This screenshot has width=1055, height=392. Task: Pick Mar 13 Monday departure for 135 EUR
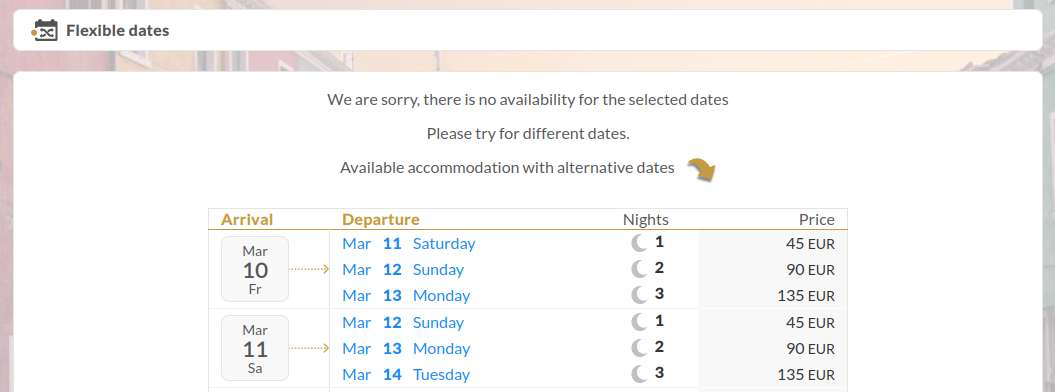tap(406, 296)
